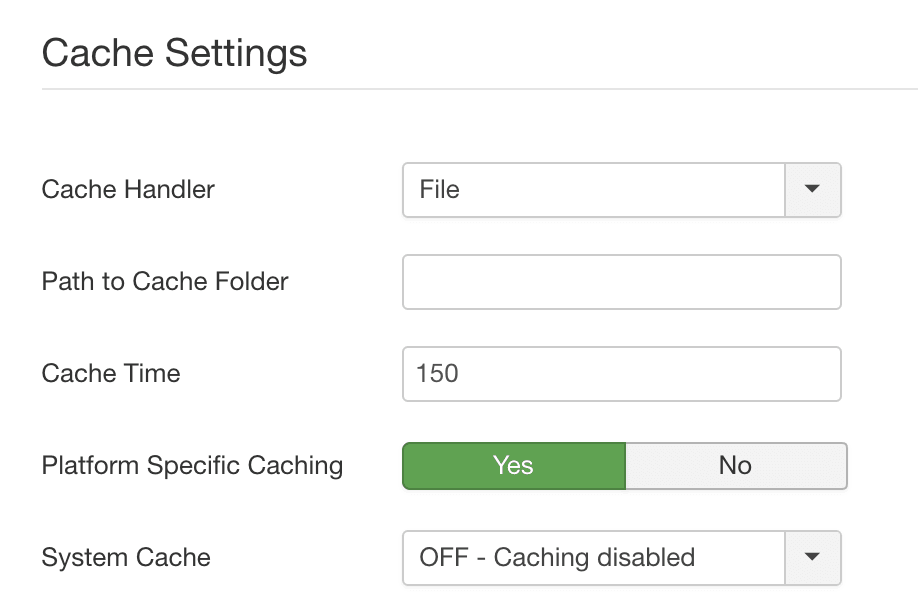Select the Cache Handler label
This screenshot has width=918, height=616.
127,190
